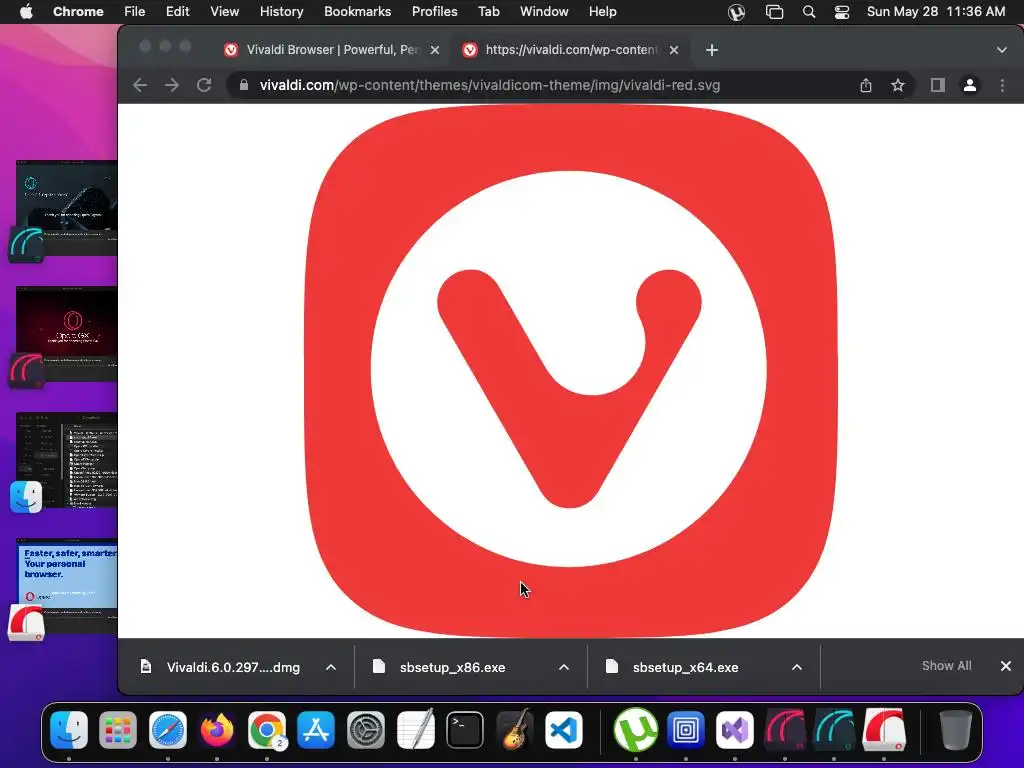Select the 'Faster, safer, smarter' Opera thumbnail

pyautogui.click(x=67, y=585)
